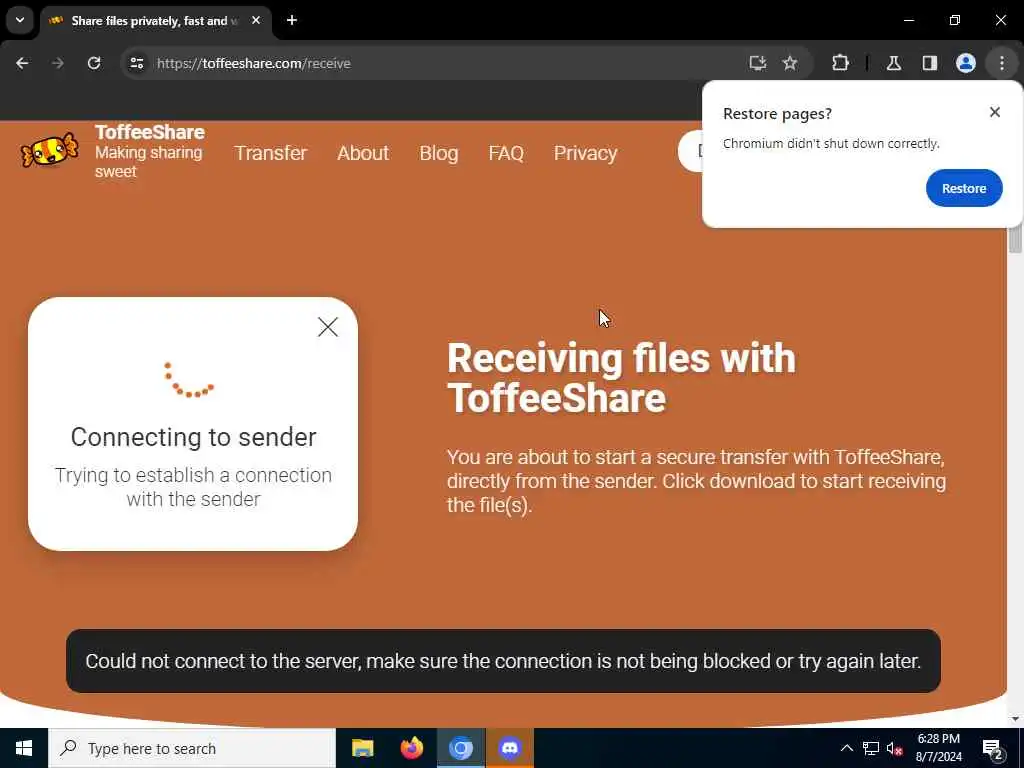Open the FAQ navigation link
This screenshot has height=768, width=1024.
506,153
